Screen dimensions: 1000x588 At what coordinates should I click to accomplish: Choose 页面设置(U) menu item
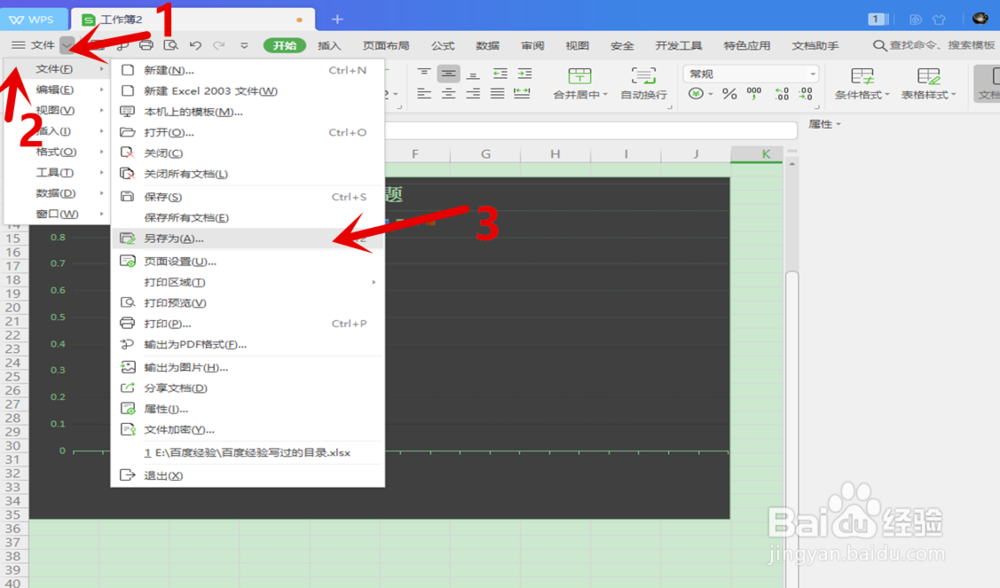[x=247, y=261]
